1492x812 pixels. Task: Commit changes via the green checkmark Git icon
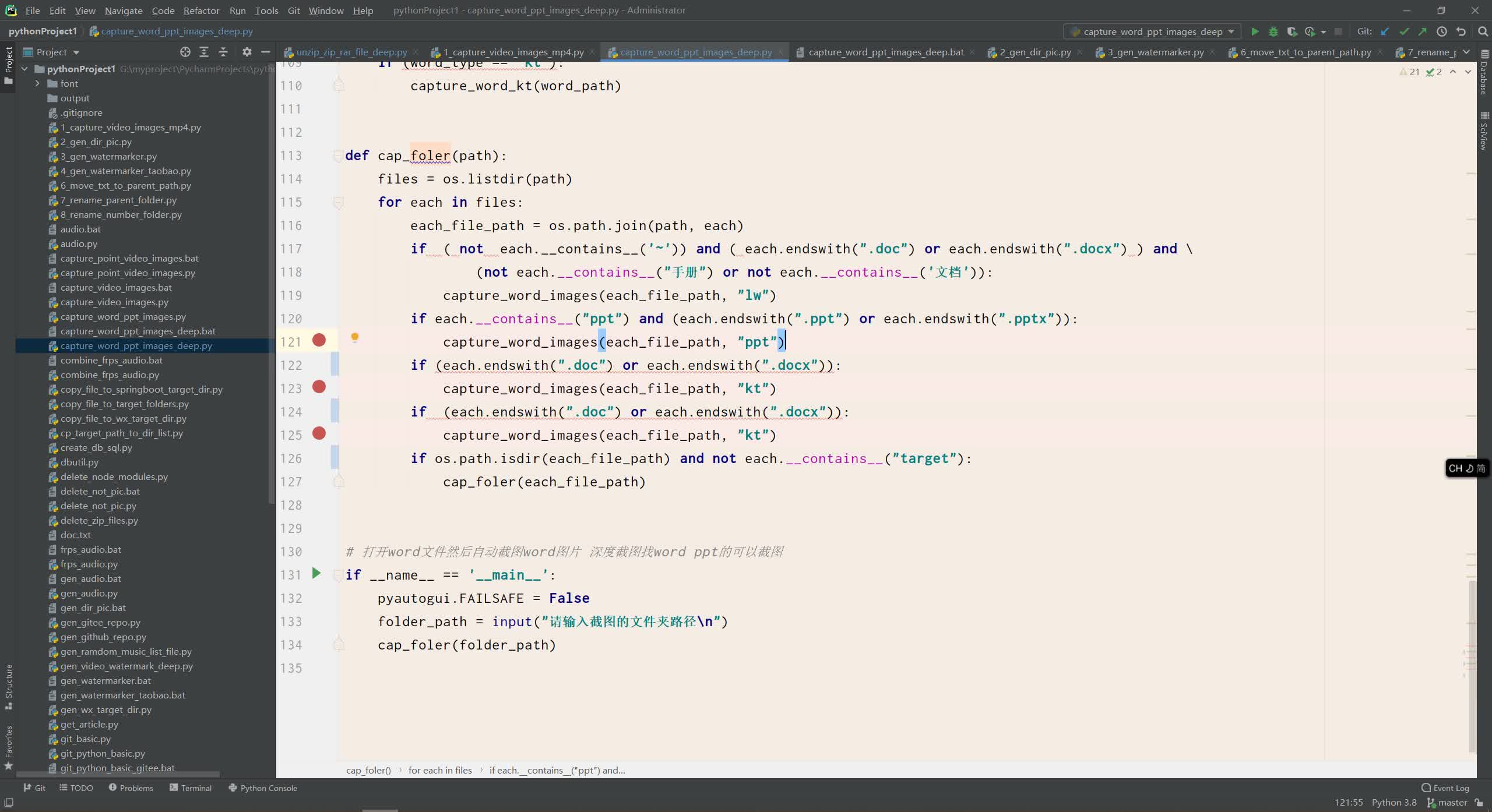1405,31
